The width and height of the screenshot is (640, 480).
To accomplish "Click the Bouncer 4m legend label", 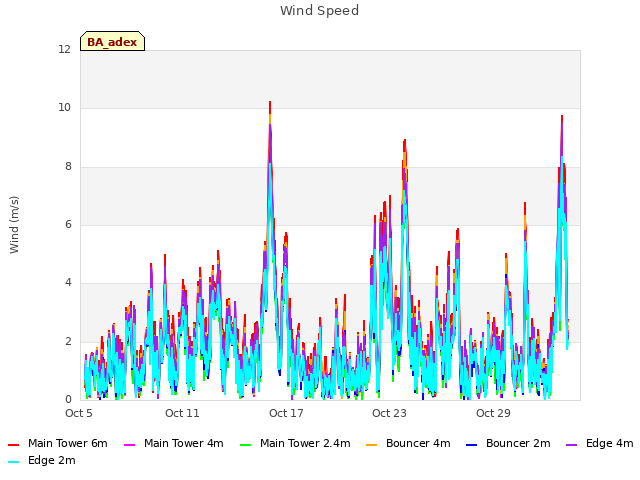I will 418,443.
